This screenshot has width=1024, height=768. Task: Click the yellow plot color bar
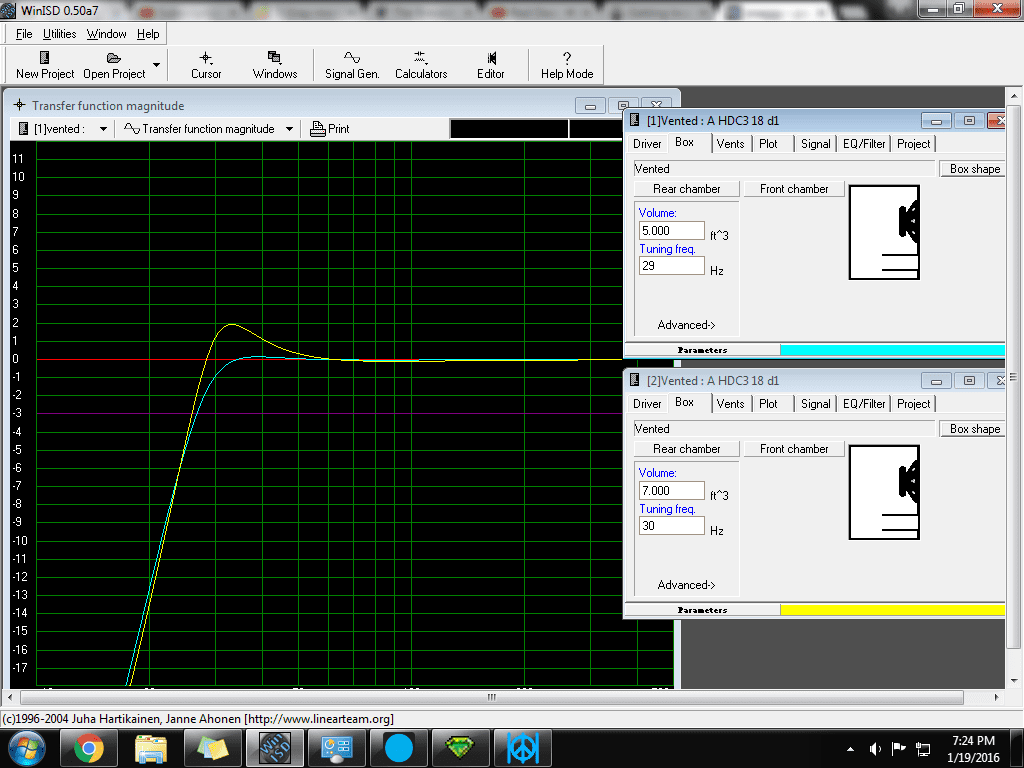pos(892,610)
